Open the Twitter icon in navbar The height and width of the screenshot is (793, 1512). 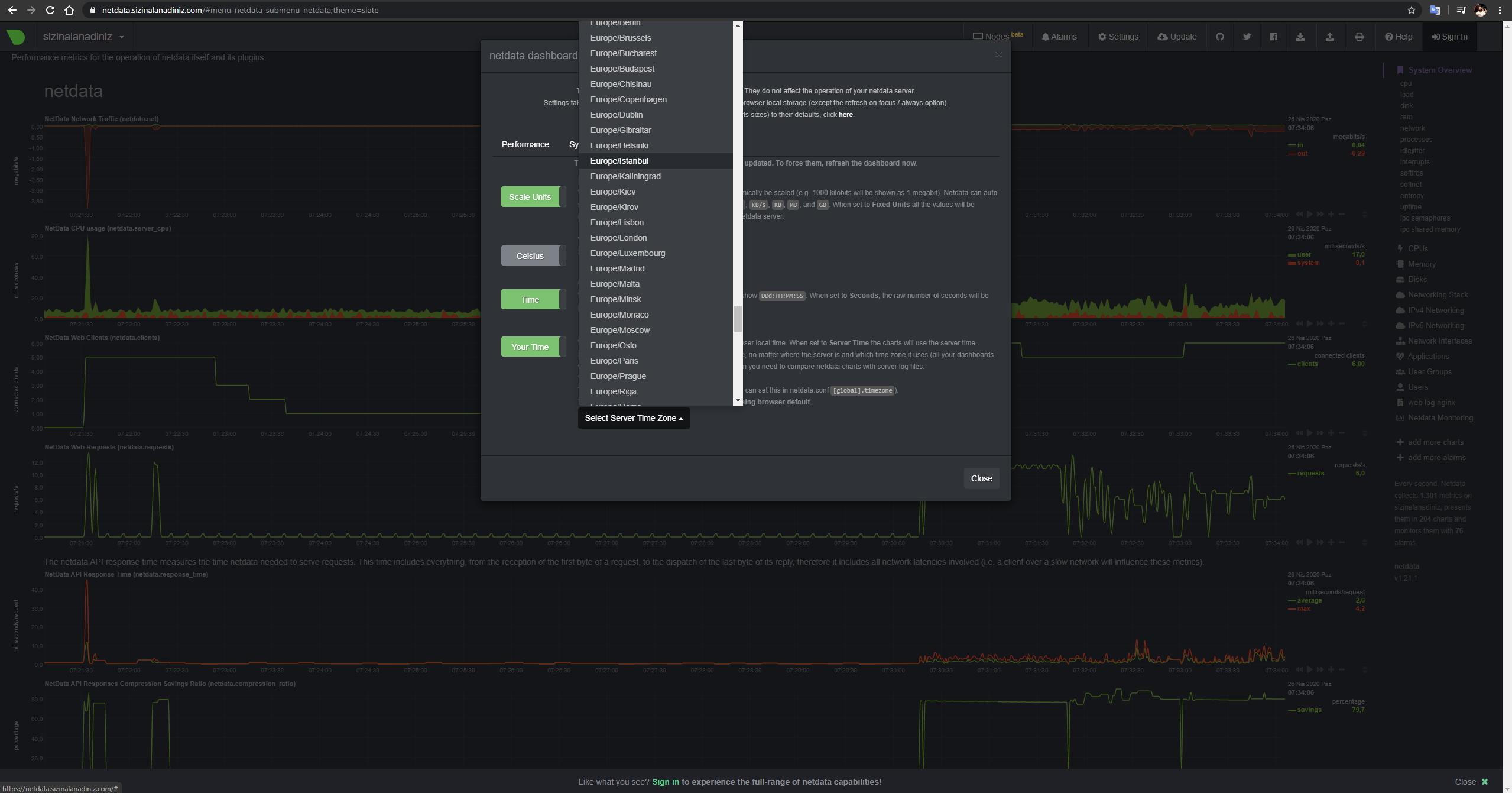[x=1247, y=37]
